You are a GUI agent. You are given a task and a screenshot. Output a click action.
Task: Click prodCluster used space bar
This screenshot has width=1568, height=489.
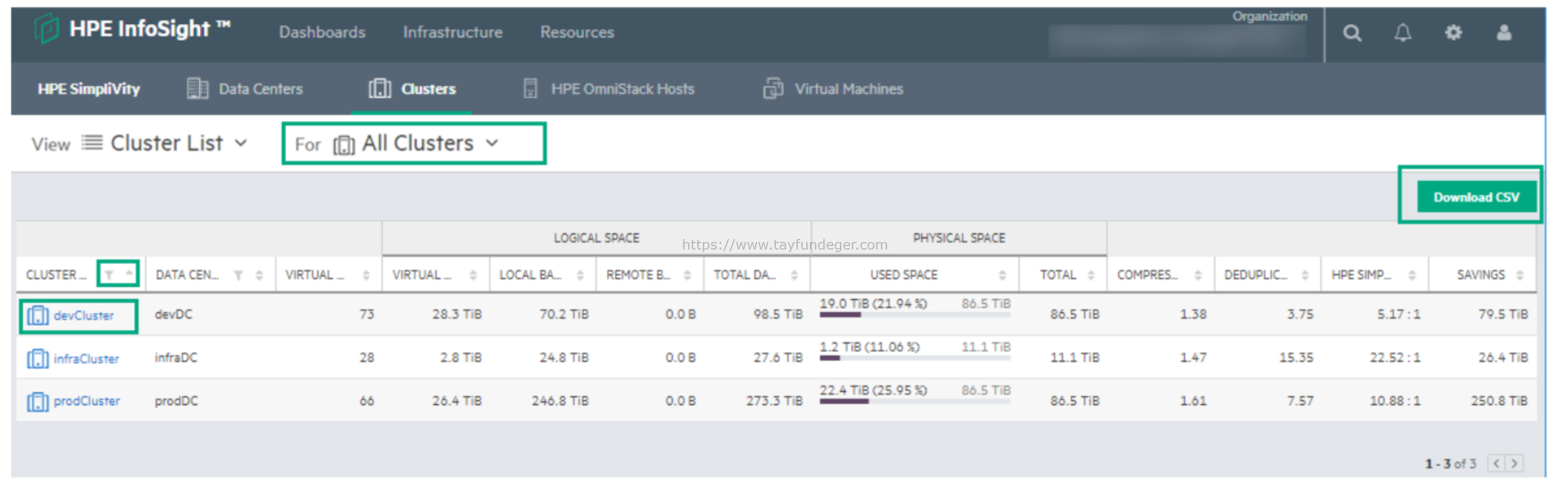point(914,401)
